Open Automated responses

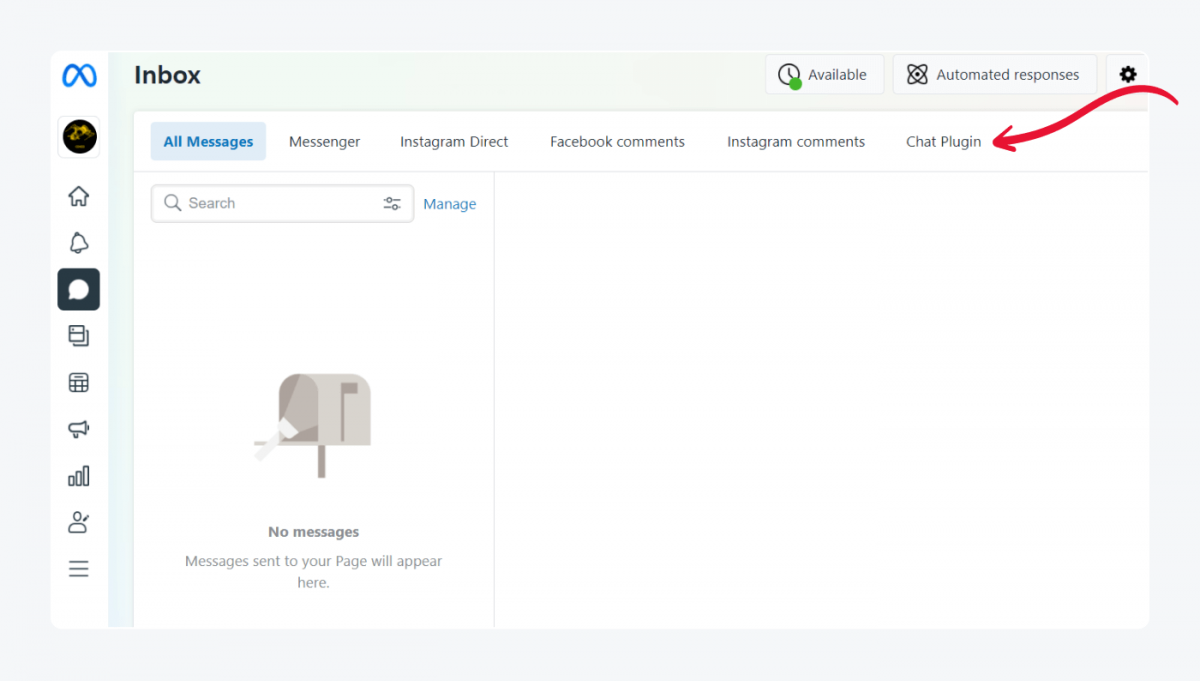click(x=994, y=74)
